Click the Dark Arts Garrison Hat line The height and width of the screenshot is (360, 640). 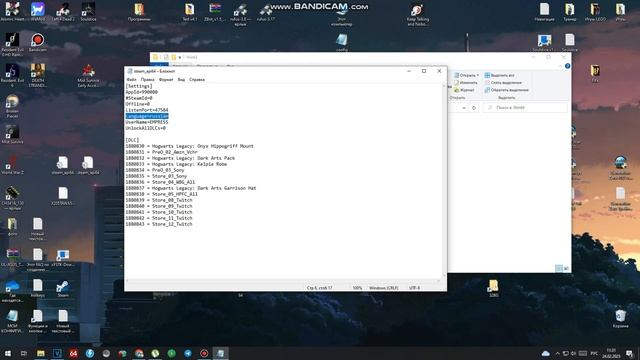point(191,188)
